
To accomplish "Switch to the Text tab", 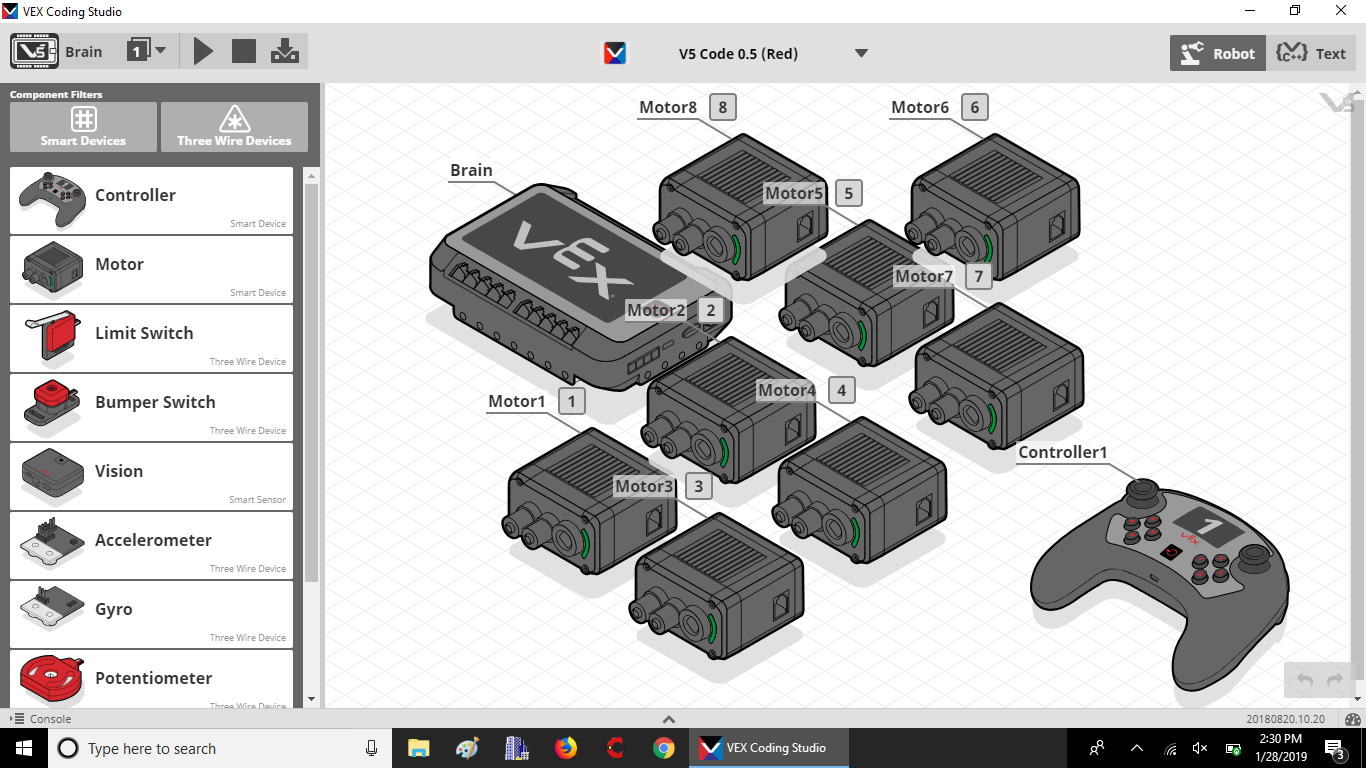I will click(1311, 53).
